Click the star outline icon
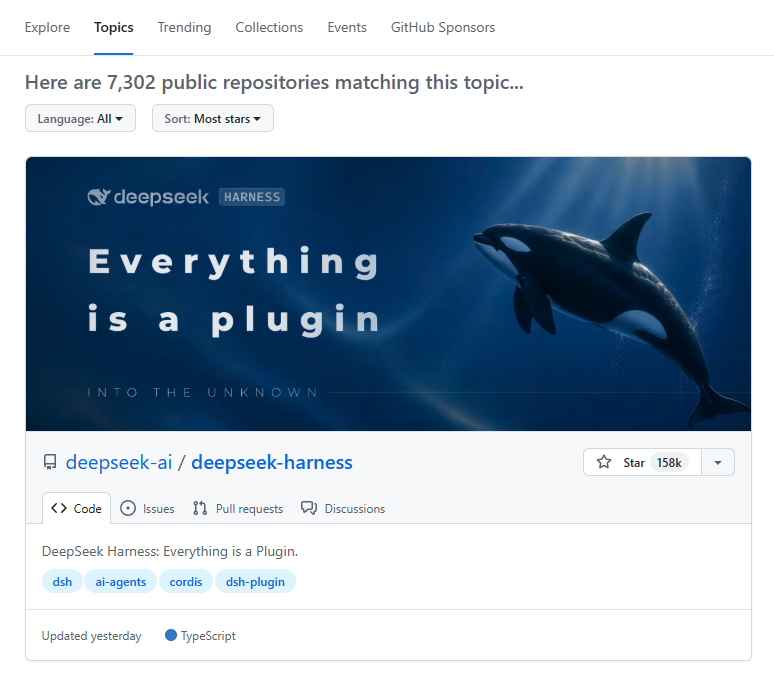 click(604, 462)
